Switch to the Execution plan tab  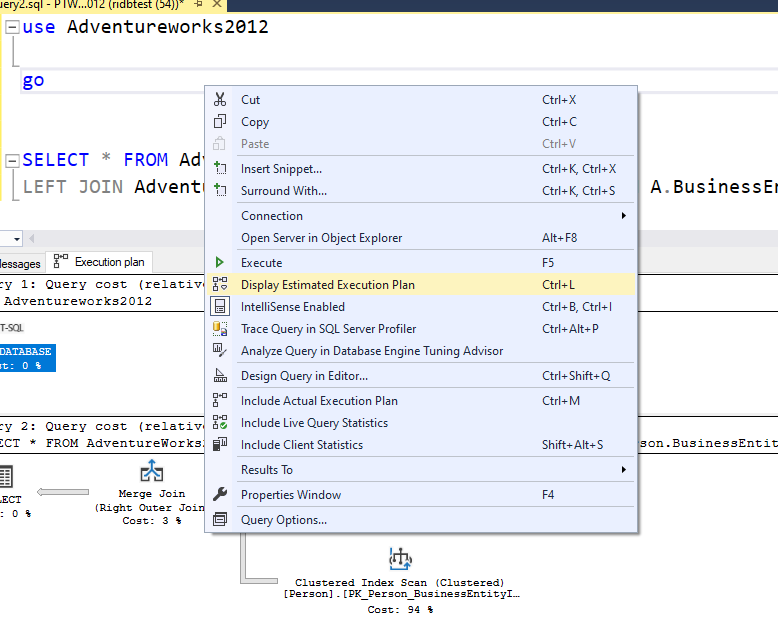click(x=99, y=261)
